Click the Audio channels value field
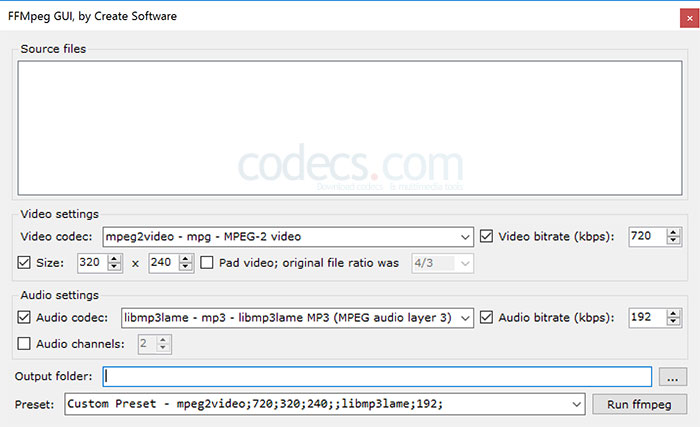Viewport: 700px width, 427px height. pos(147,344)
